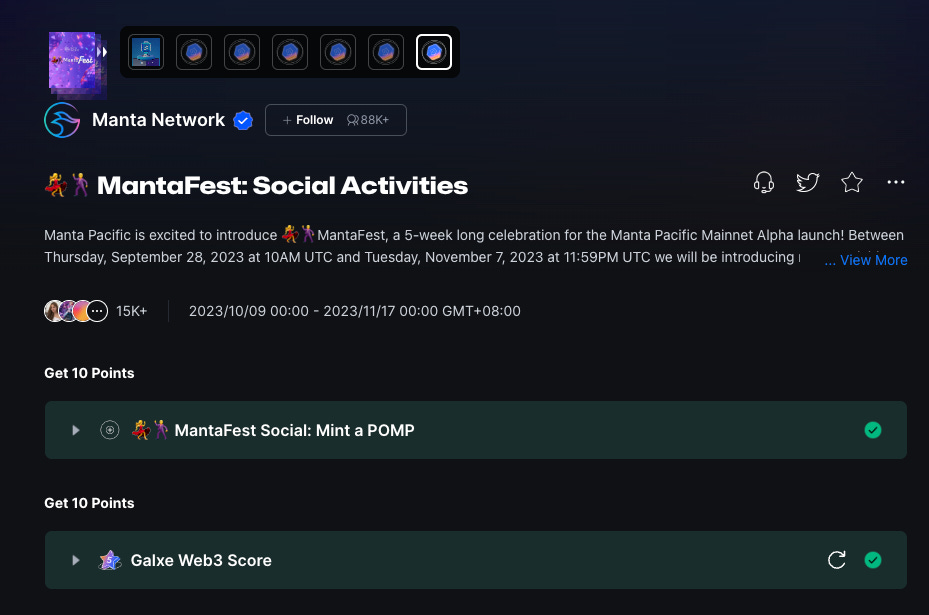Click the POMP task circle target icon
929x615 pixels.
pyautogui.click(x=110, y=430)
